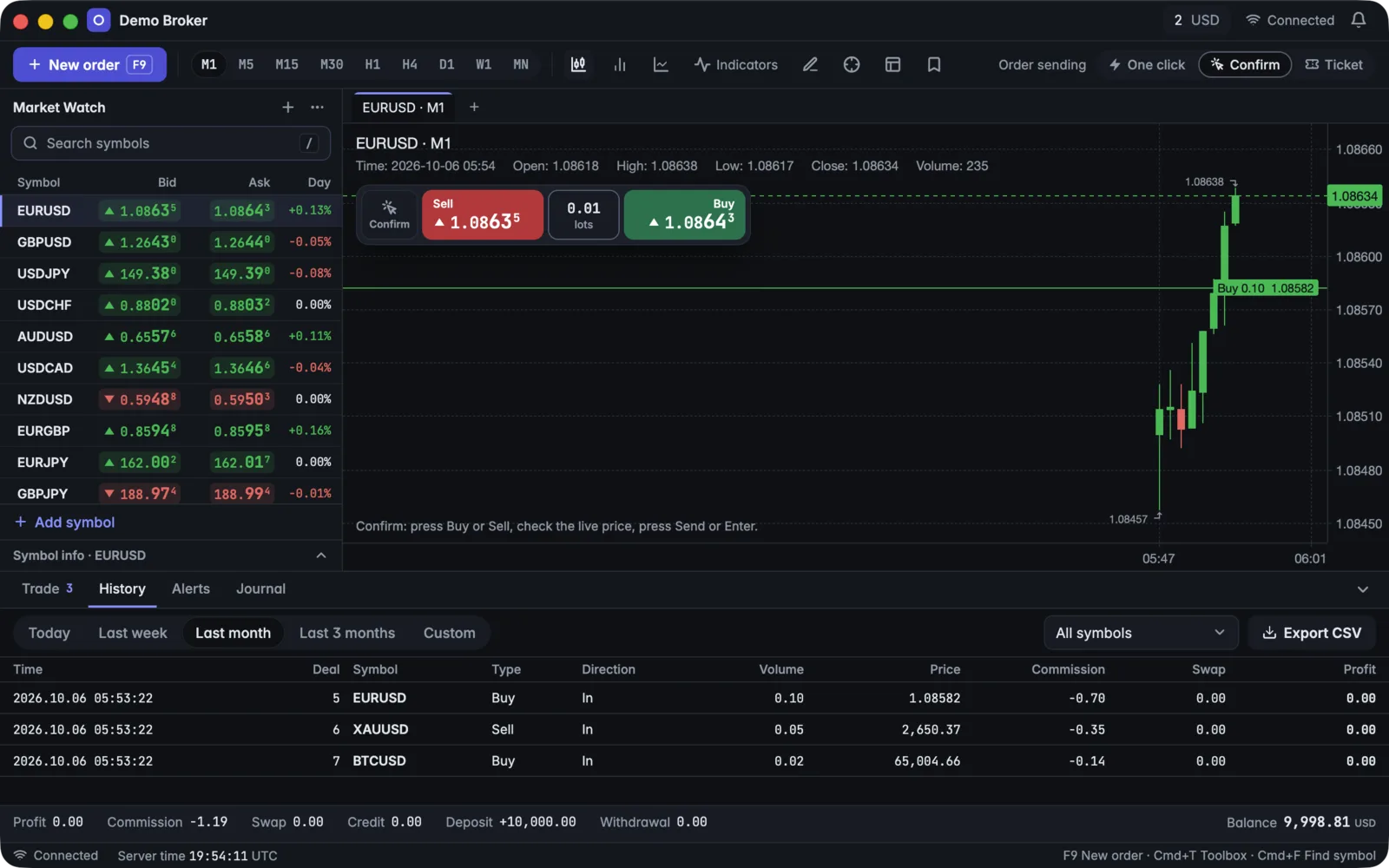Screen dimensions: 1389x868
Task: Click the Buy 0.10 1.08582 position line label
Action: 1266,288
